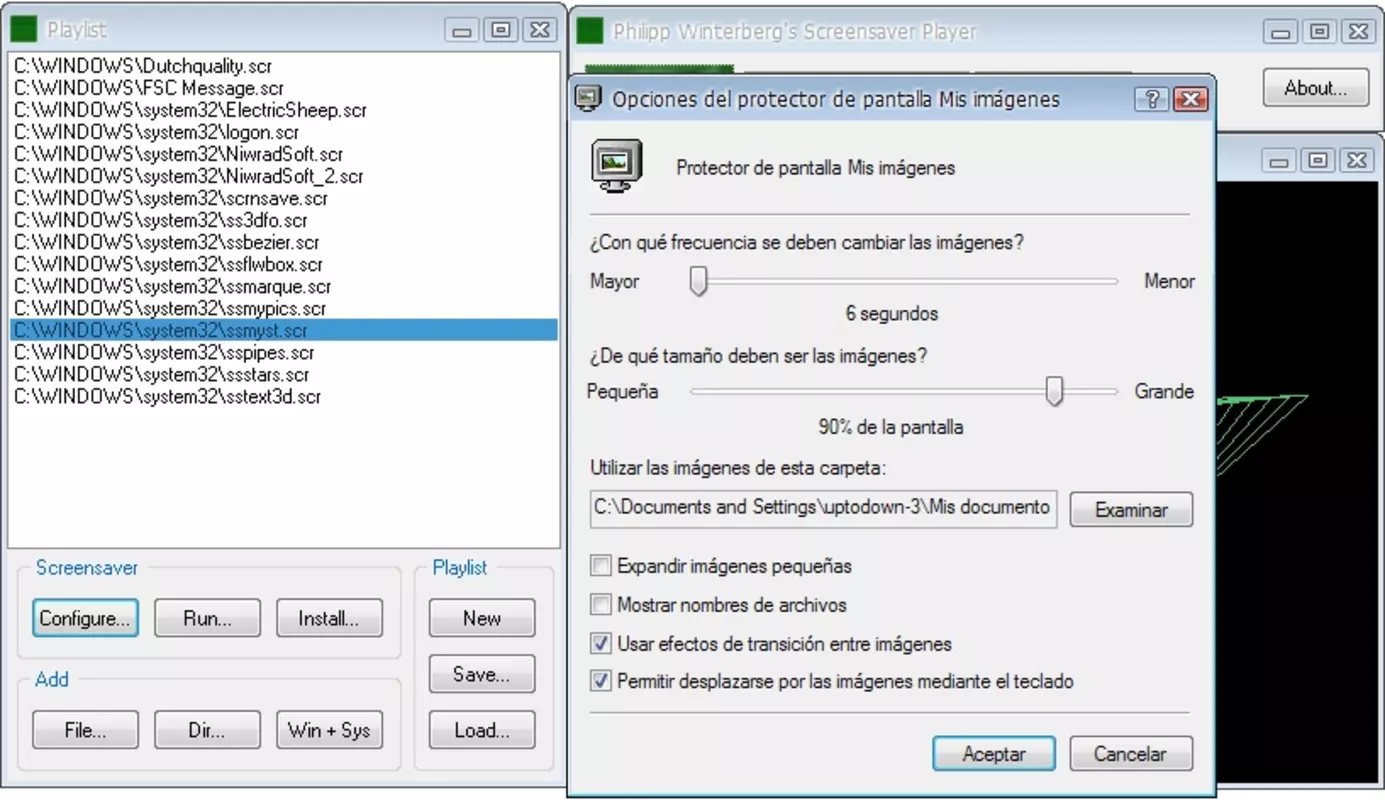Click the monitor icon in the options dialog title bar
This screenshot has height=800, width=1385.
tap(589, 99)
